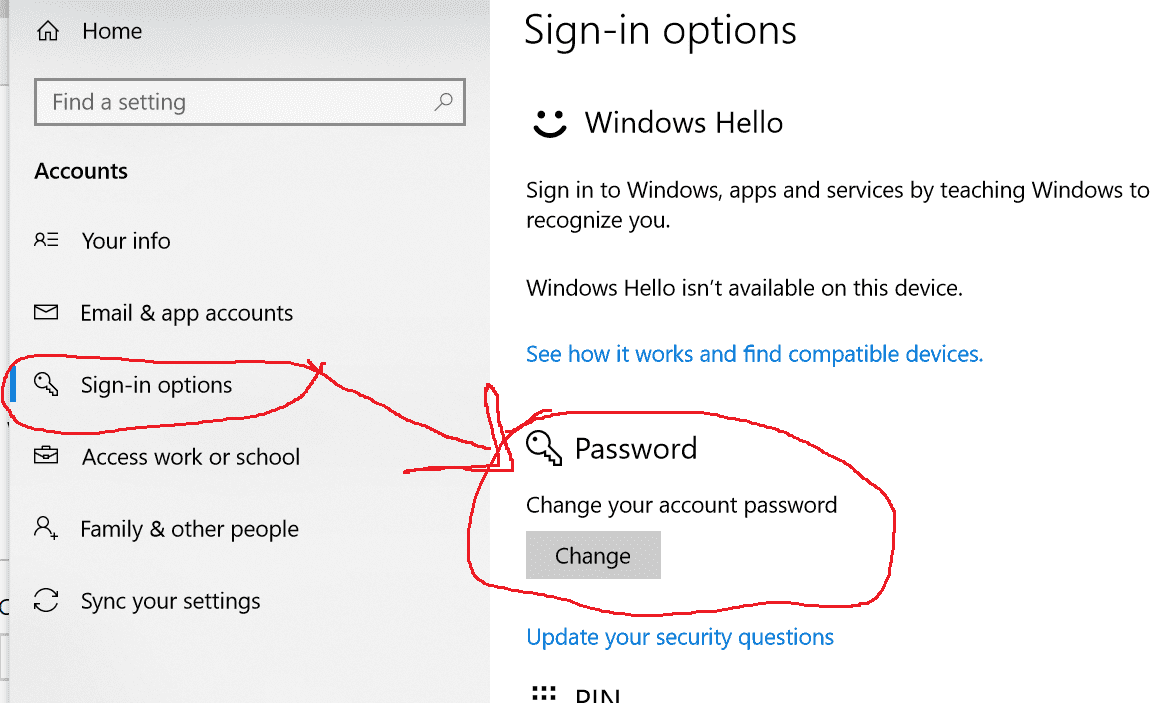Viewport: 1164px width, 703px height.
Task: Open Sign-in options from the sidebar
Action: (156, 384)
